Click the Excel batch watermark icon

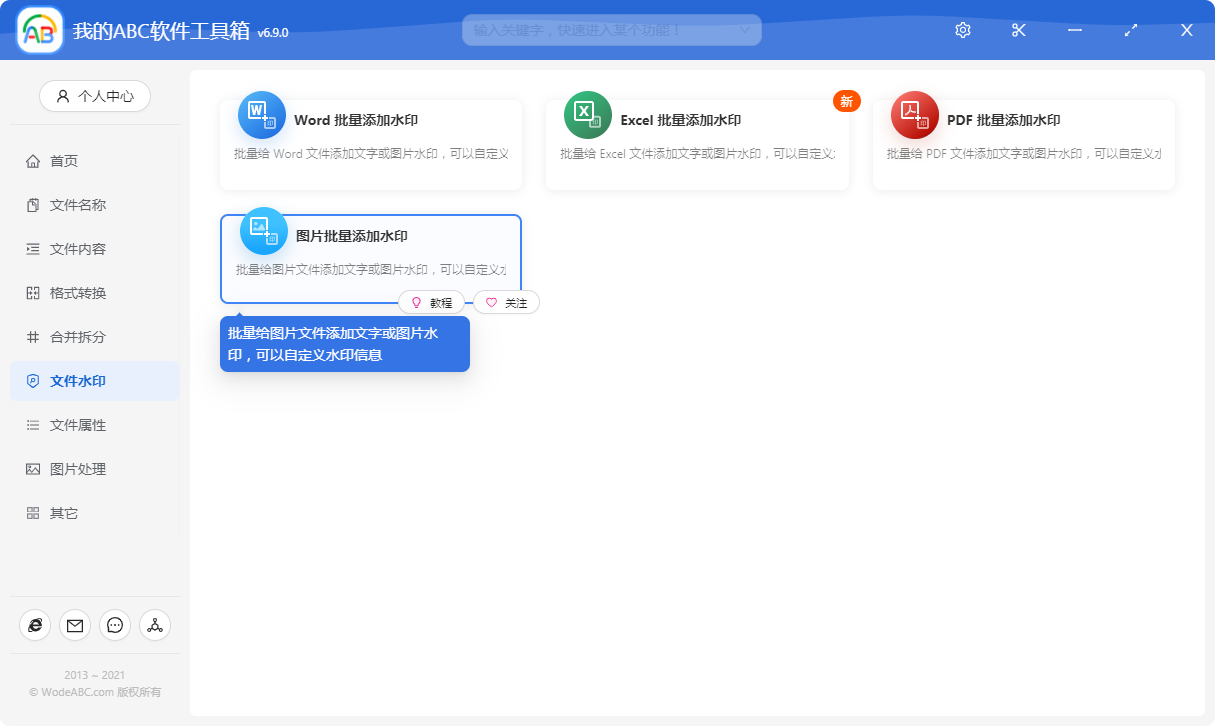click(x=587, y=115)
